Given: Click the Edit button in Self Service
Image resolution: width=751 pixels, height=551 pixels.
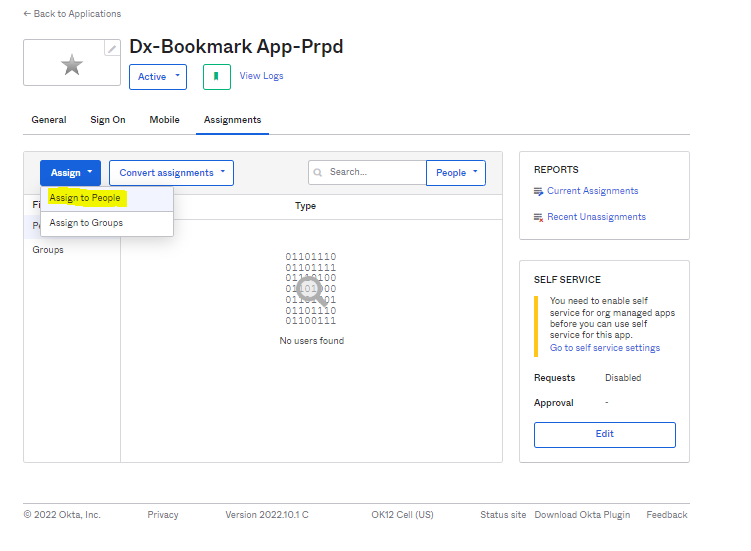Looking at the screenshot, I should tap(604, 434).
